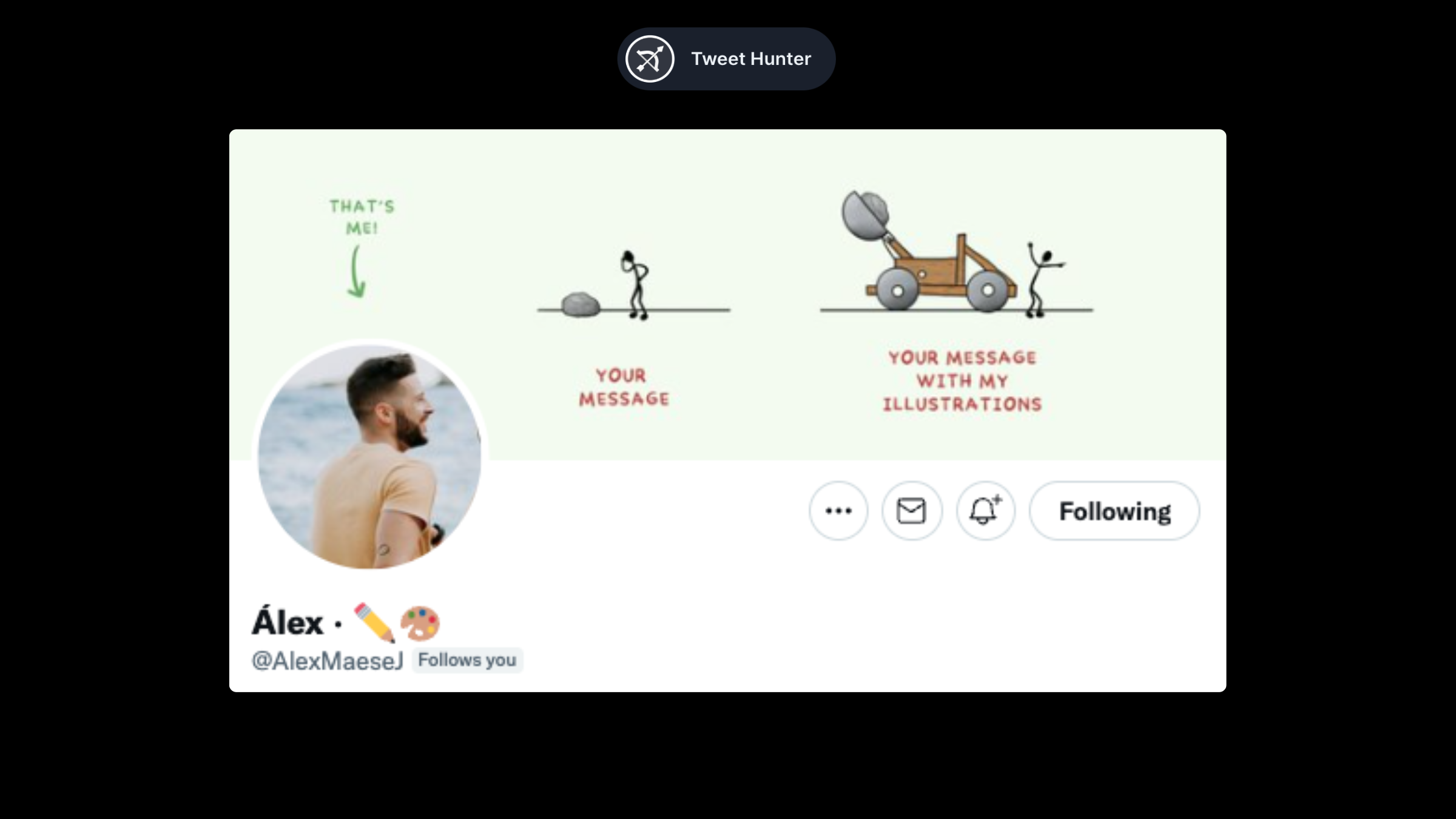Click the green hand-drawn down arrow
This screenshot has height=819, width=1456.
tap(357, 272)
